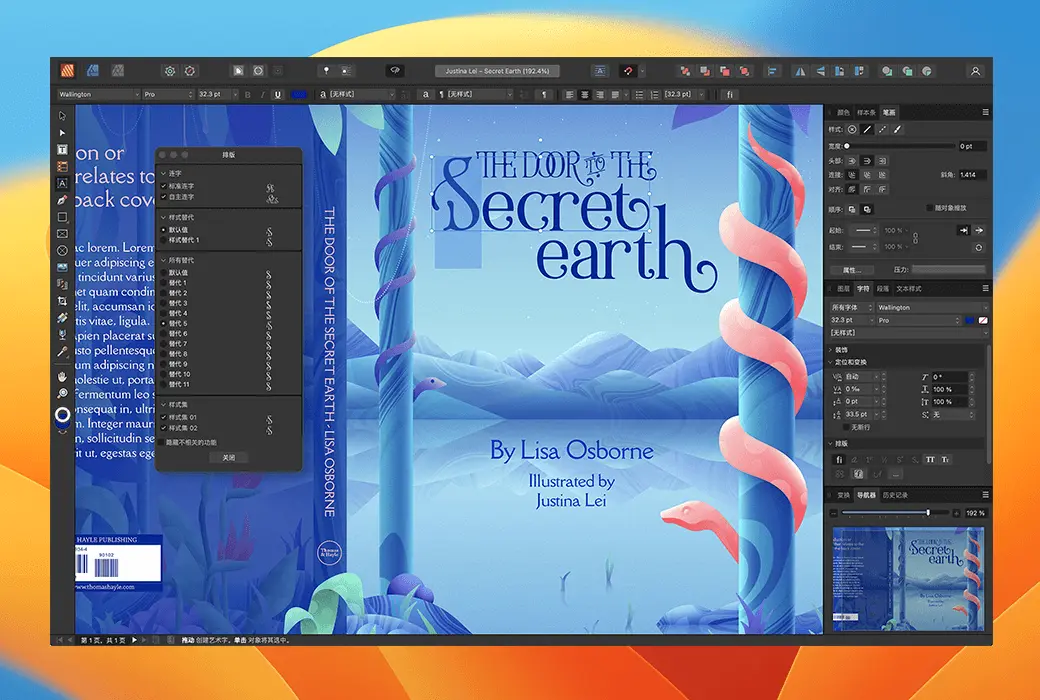
Task: Open the Pro font style dropdown in toolbar
Action: pyautogui.click(x=168, y=94)
